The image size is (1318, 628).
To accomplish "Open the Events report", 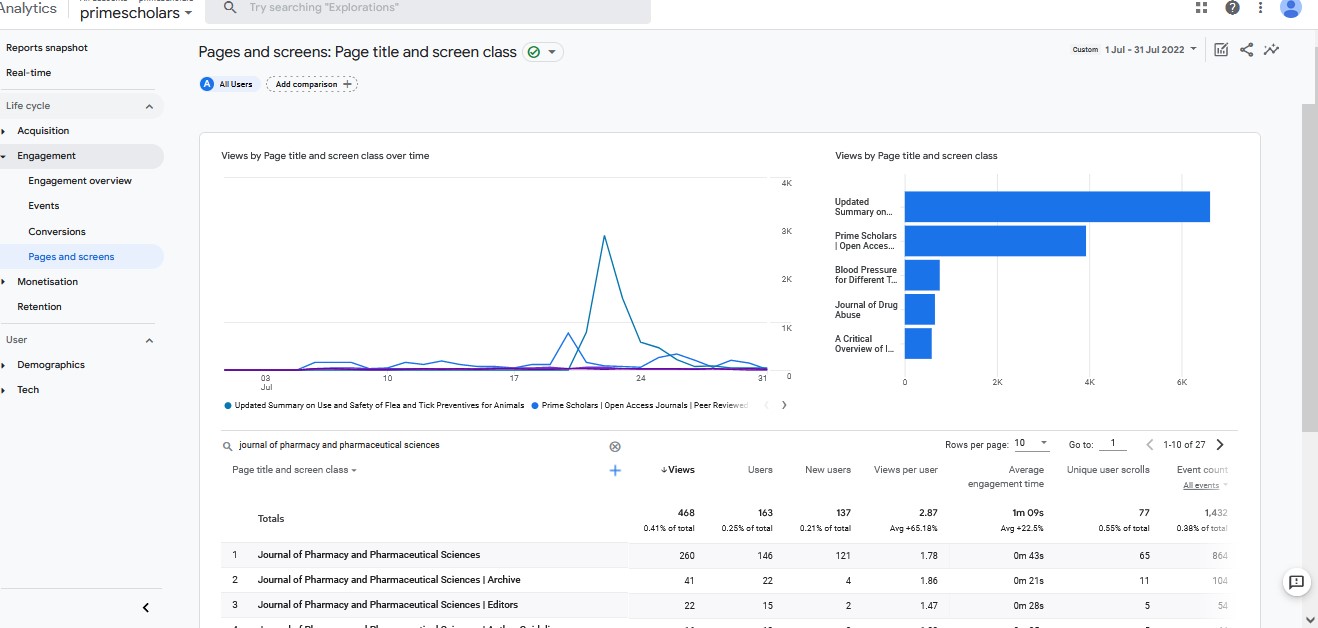I will coord(44,206).
